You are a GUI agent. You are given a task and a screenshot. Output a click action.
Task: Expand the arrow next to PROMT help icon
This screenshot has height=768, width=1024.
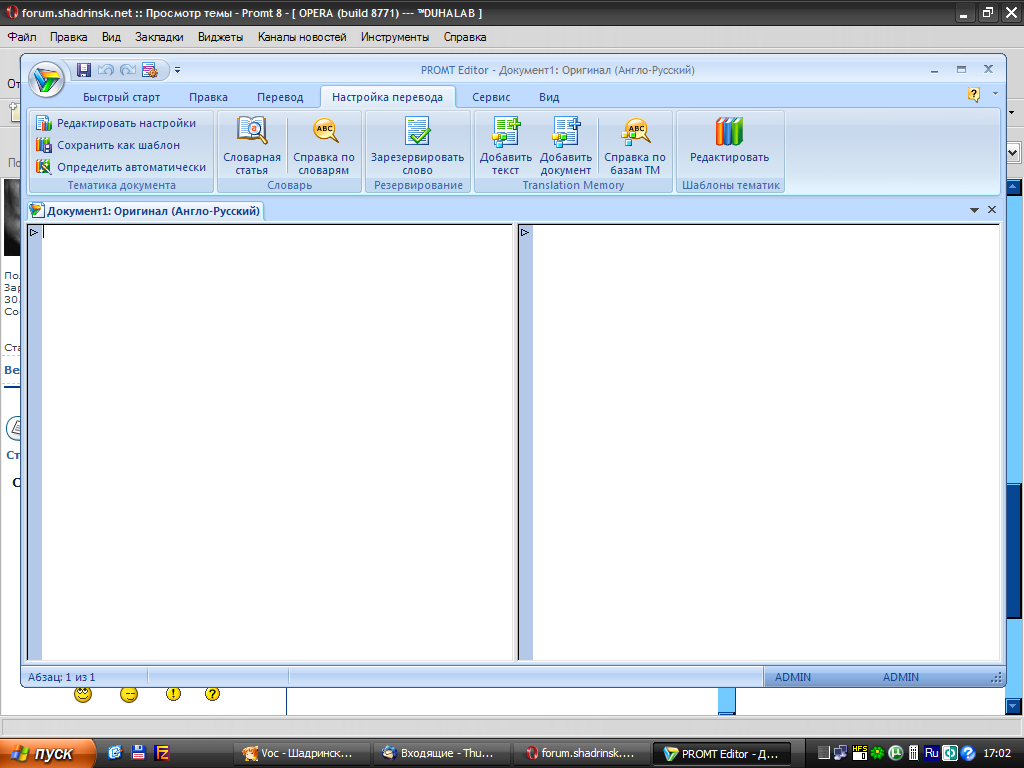coord(995,93)
